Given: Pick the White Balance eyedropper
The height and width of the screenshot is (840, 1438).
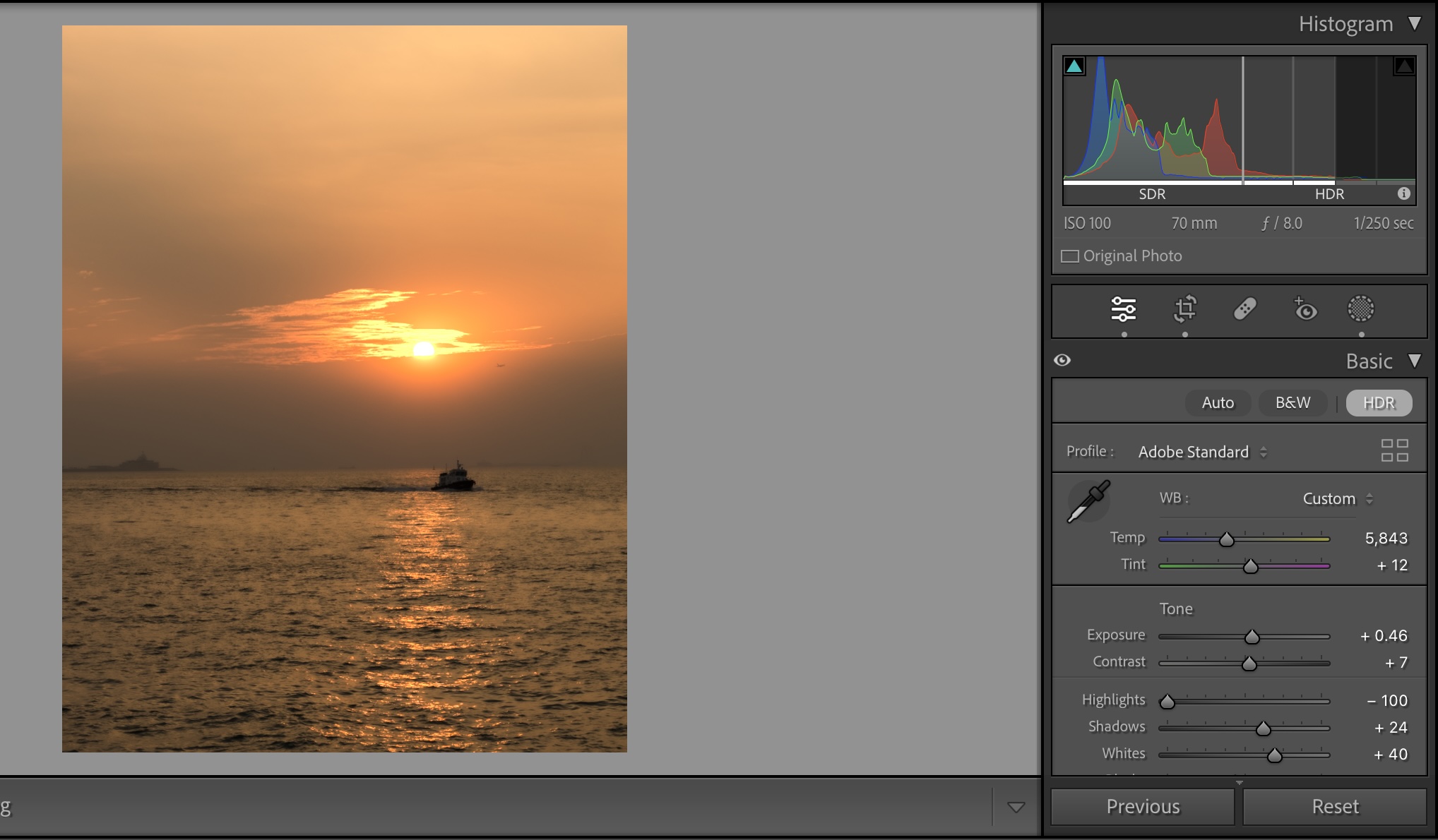Looking at the screenshot, I should [1088, 501].
